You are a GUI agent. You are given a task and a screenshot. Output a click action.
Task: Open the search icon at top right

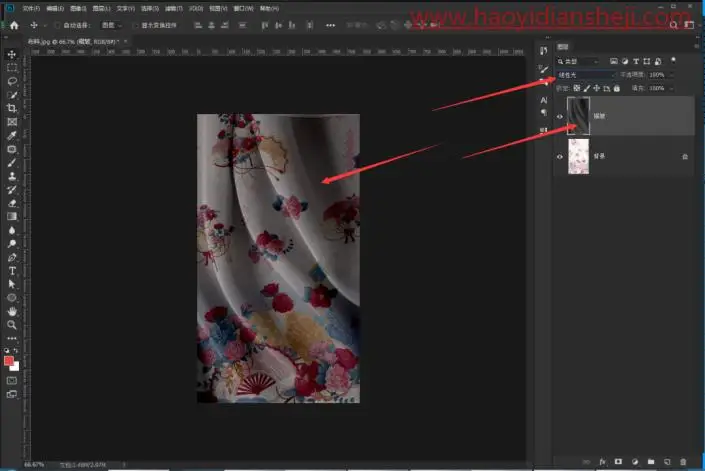click(x=673, y=25)
